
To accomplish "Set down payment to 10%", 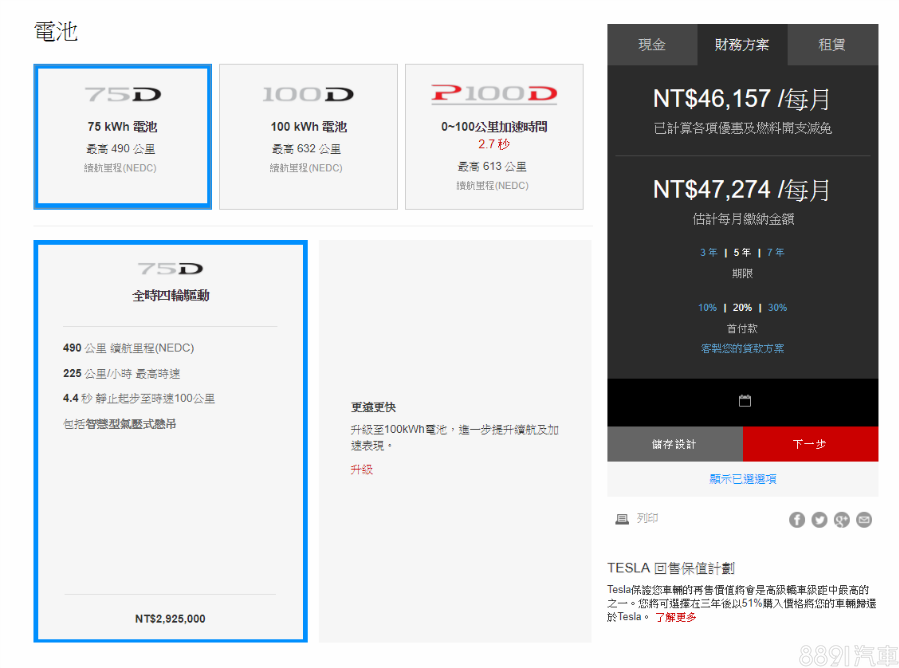I will tap(708, 308).
